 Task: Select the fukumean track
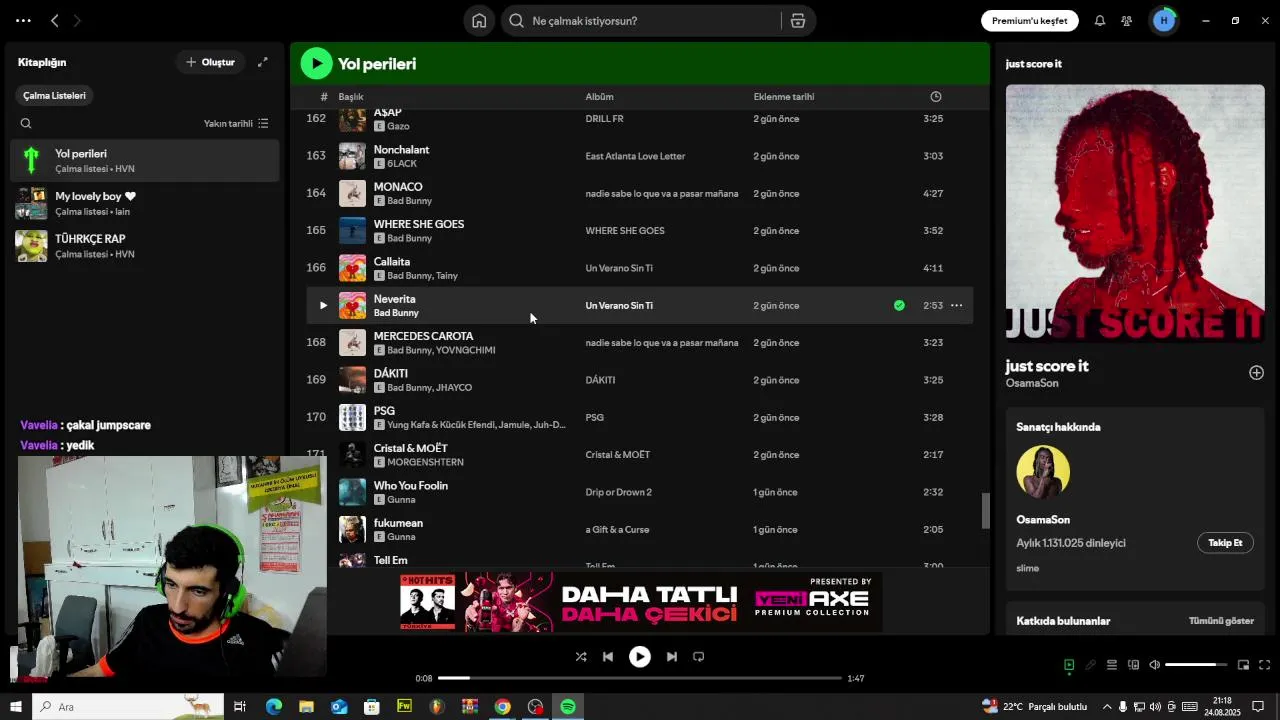coord(398,523)
